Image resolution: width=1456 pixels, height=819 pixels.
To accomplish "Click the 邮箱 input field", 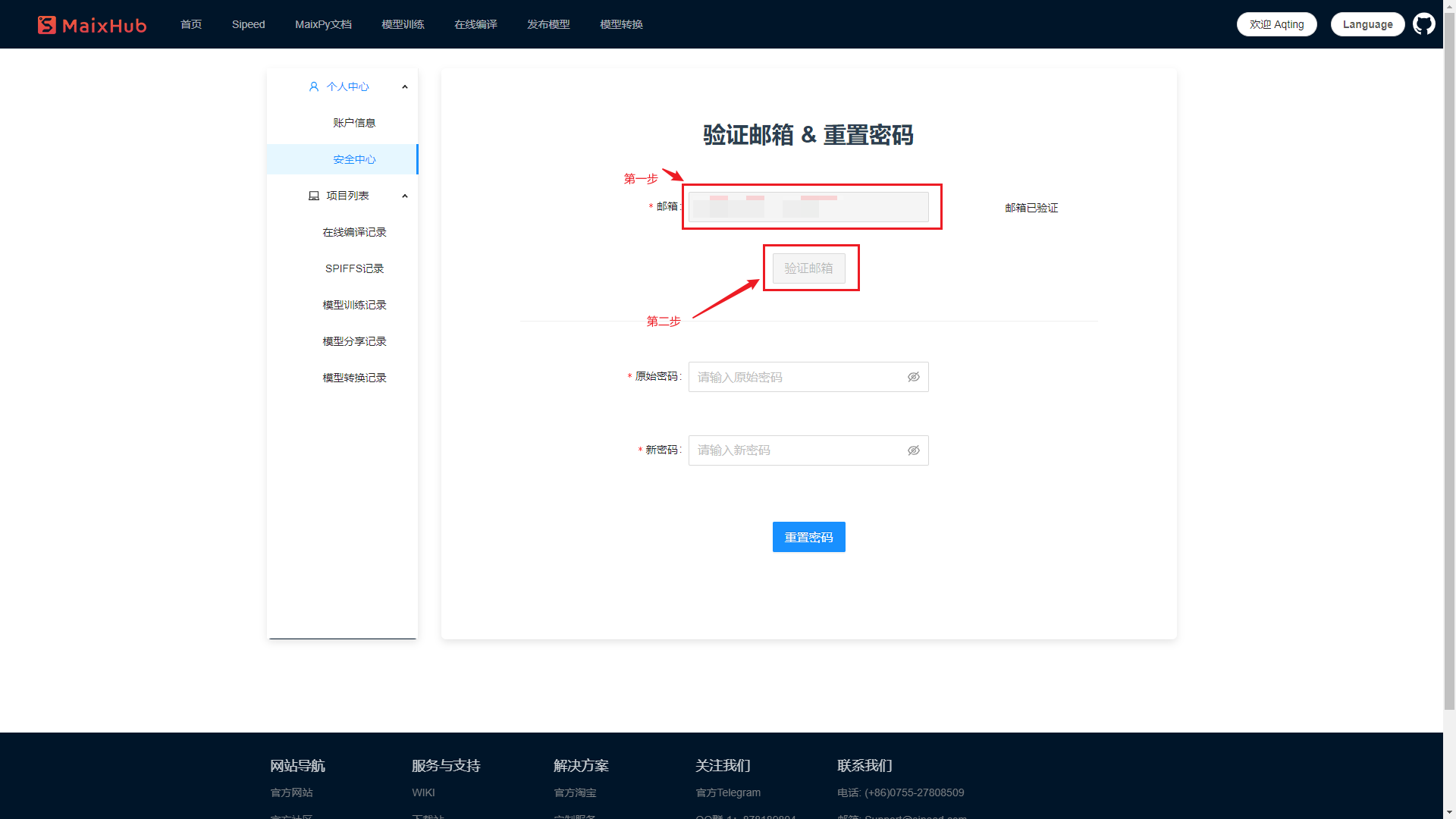I will (x=808, y=207).
